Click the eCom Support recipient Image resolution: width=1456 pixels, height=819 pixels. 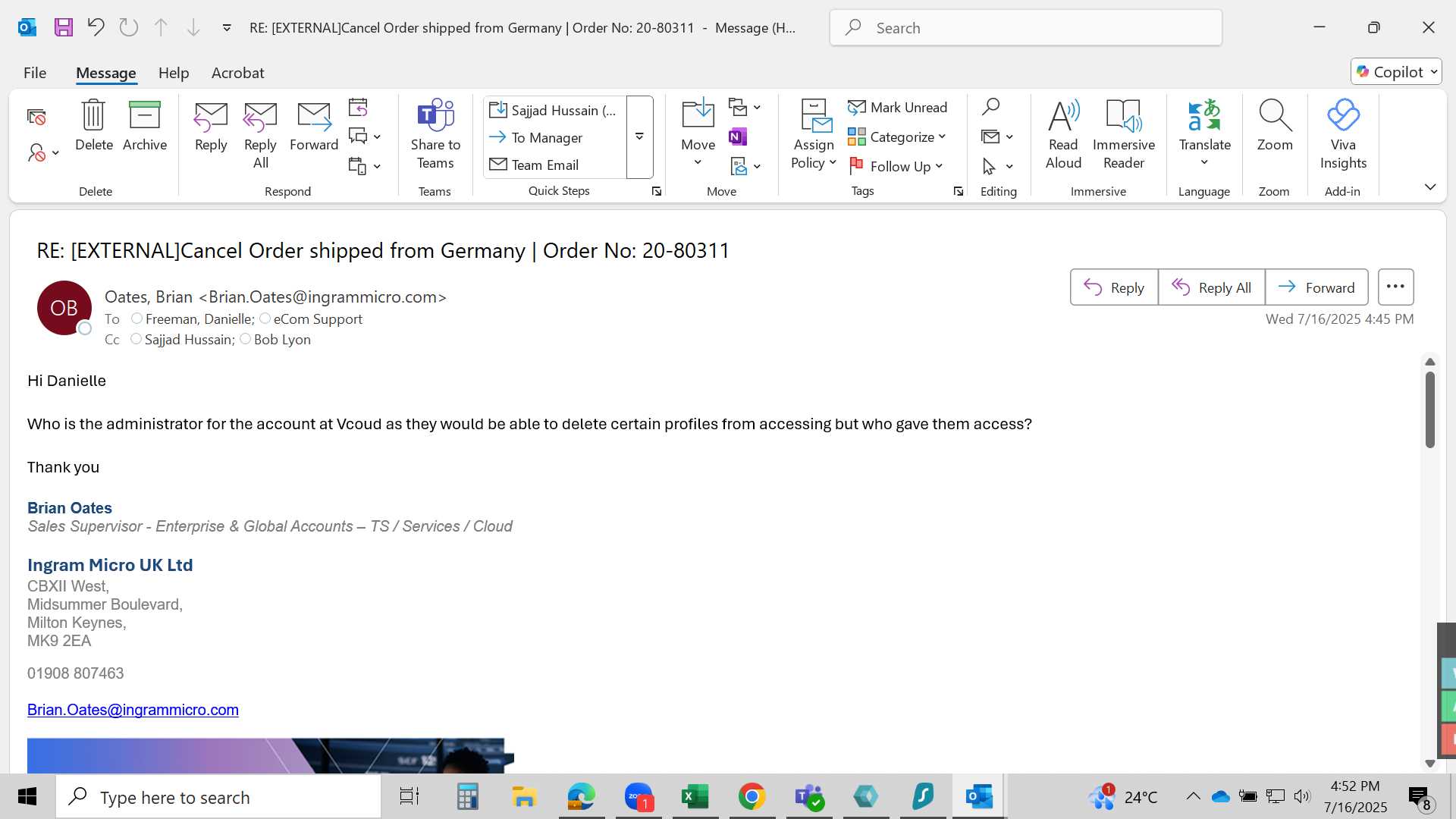(318, 319)
